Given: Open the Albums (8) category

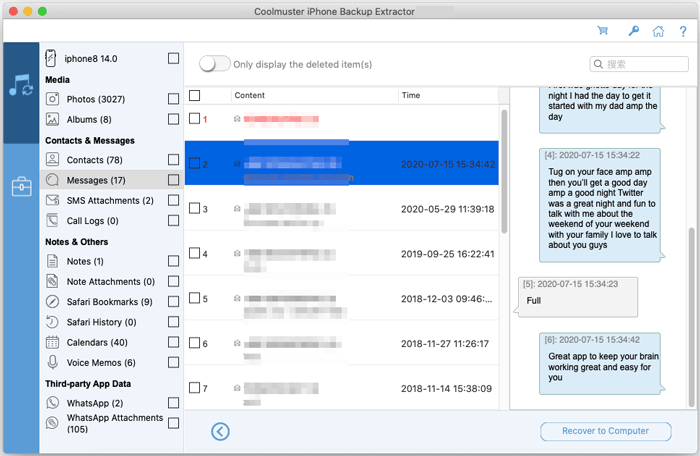Looking at the screenshot, I should tap(89, 120).
